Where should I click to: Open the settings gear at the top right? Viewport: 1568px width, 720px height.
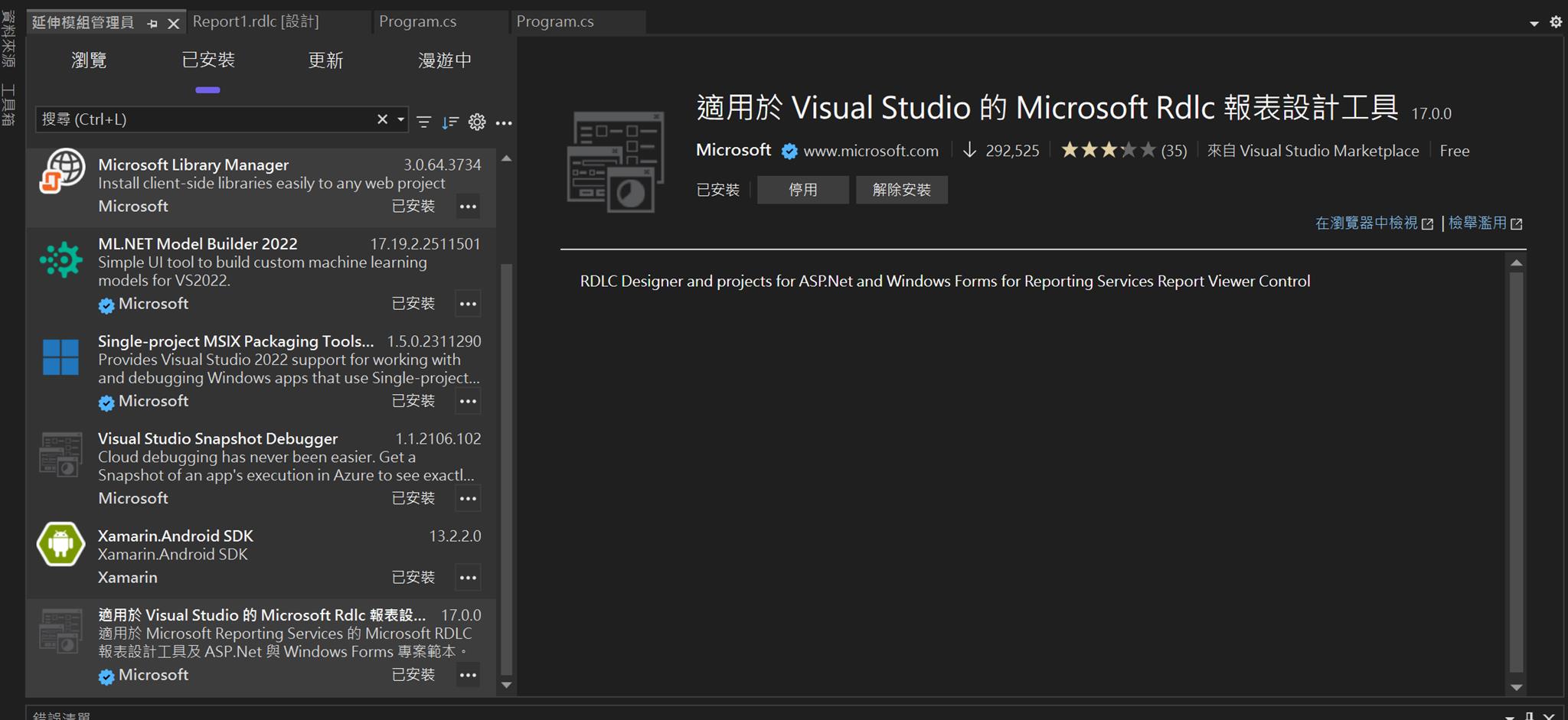[x=1556, y=22]
